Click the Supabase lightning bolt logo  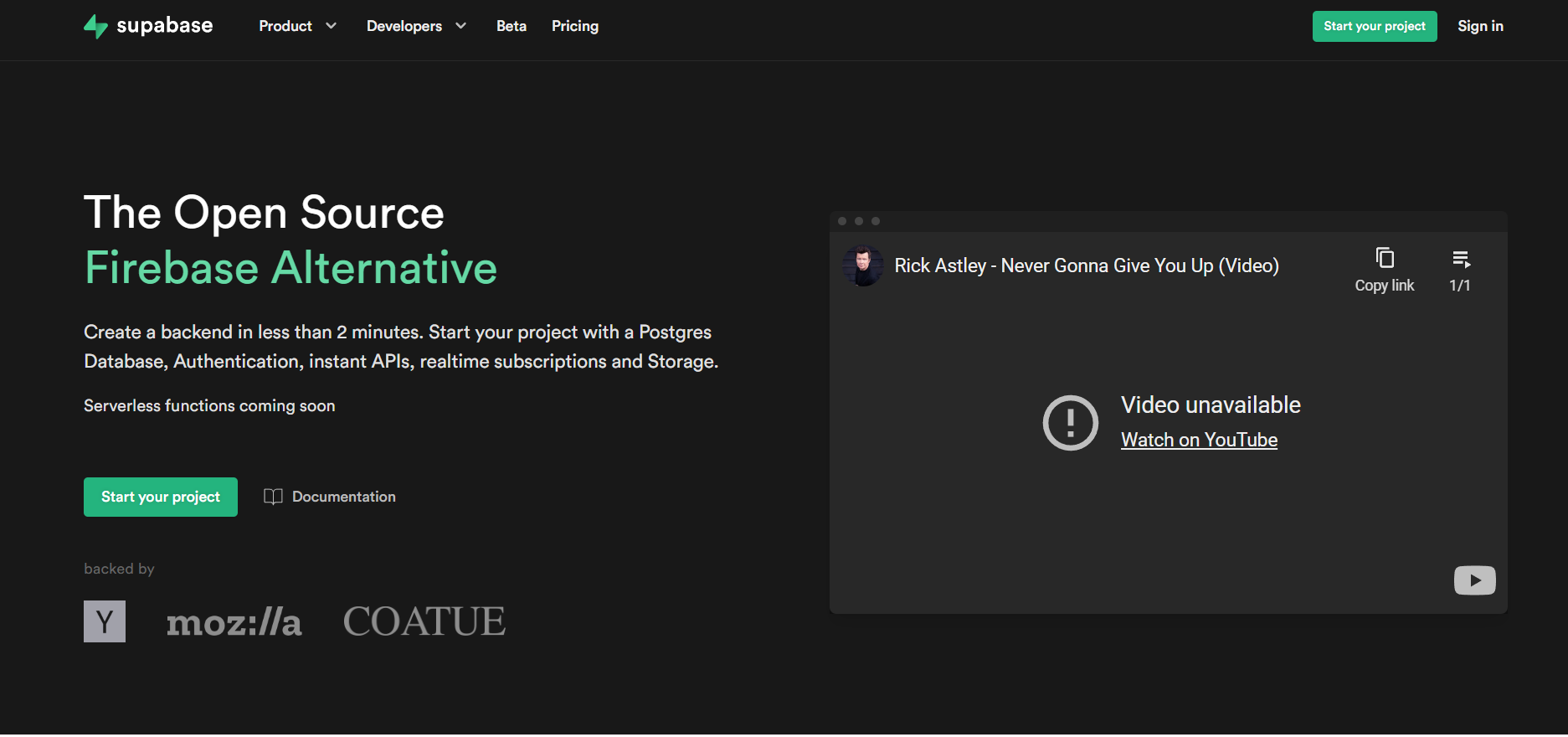click(x=95, y=26)
